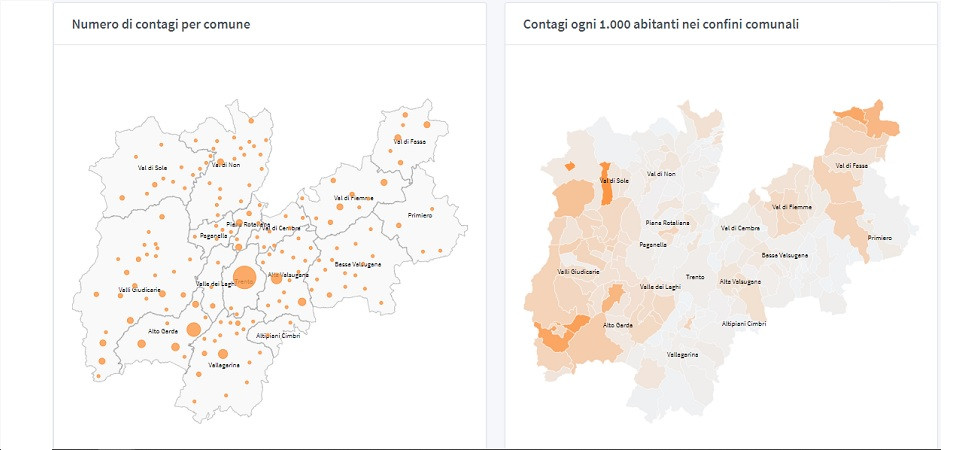Select Val di Fiemme area on the choropleth map
Viewport: 980px width, 450px height.
791,207
